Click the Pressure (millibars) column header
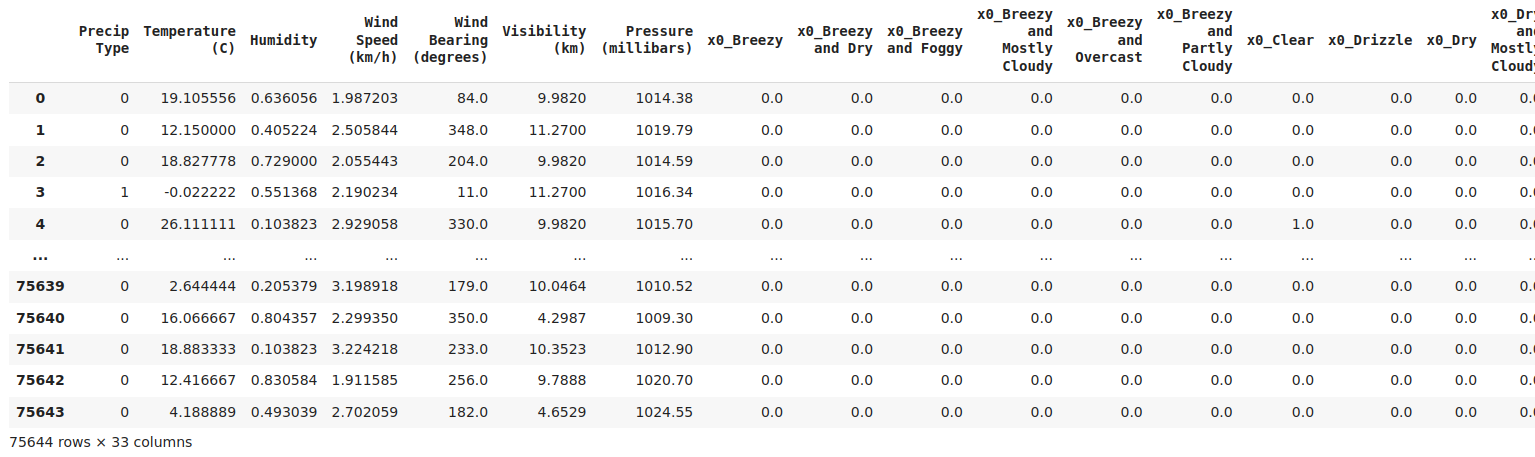The image size is (1535, 457). (646, 40)
